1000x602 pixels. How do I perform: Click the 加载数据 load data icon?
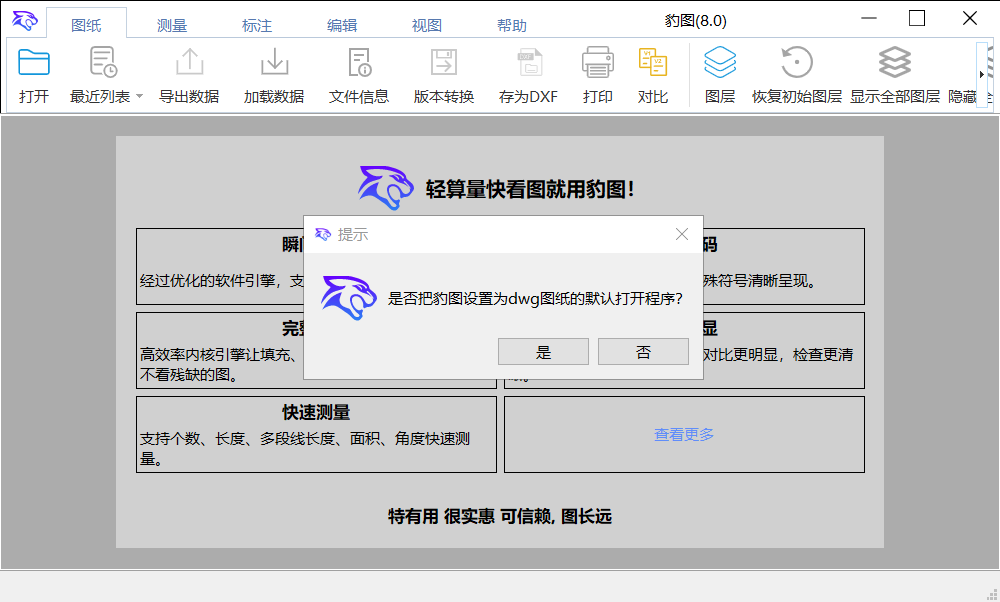pyautogui.click(x=273, y=70)
